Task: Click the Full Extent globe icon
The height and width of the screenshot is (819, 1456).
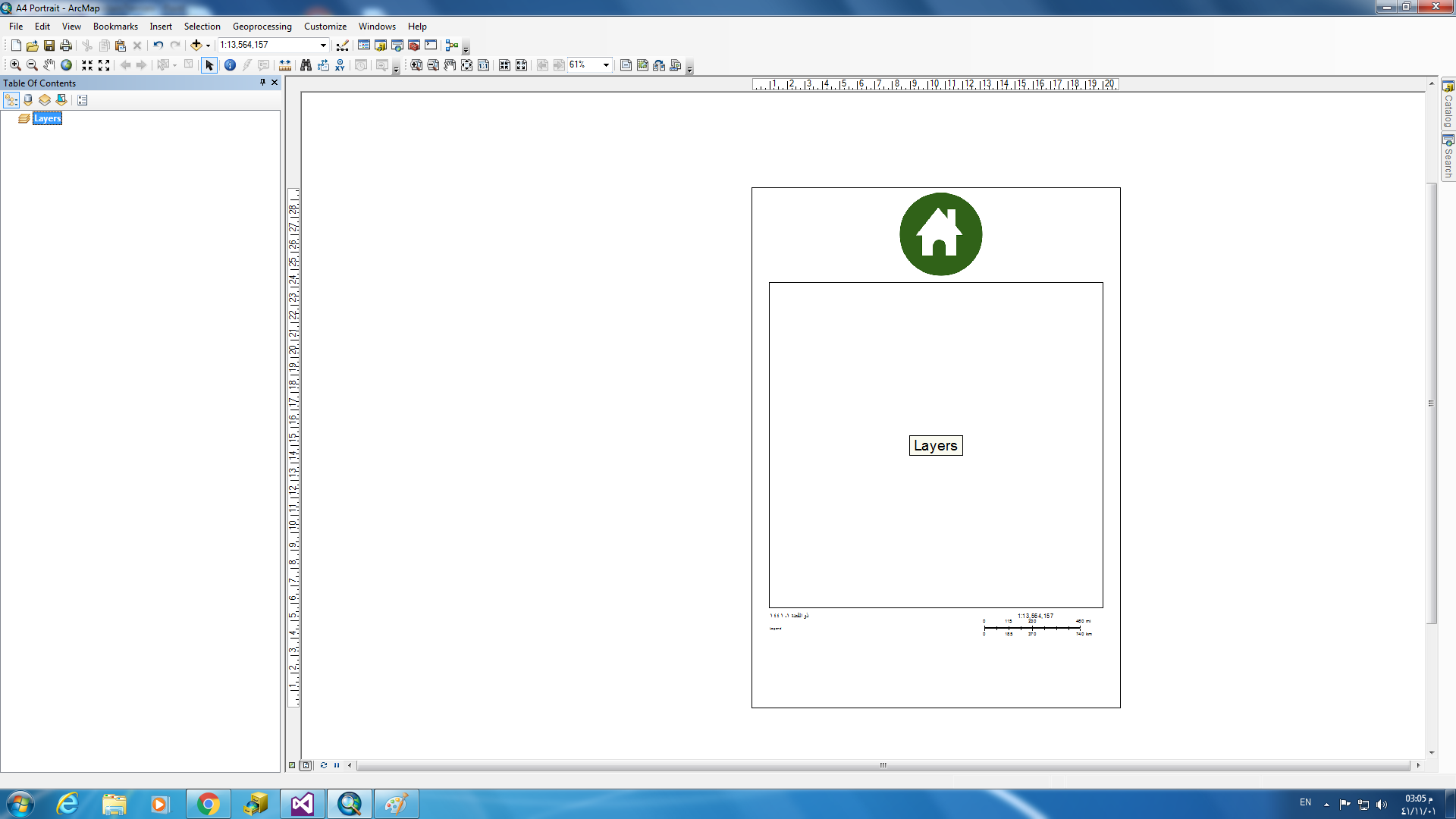Action: (x=66, y=65)
